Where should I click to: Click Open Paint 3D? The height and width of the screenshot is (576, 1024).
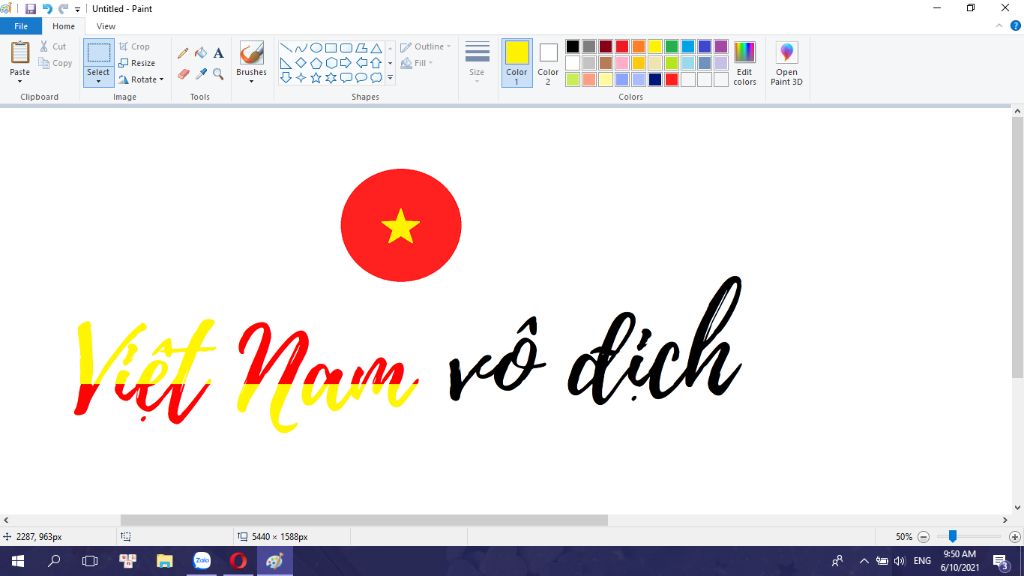786,63
